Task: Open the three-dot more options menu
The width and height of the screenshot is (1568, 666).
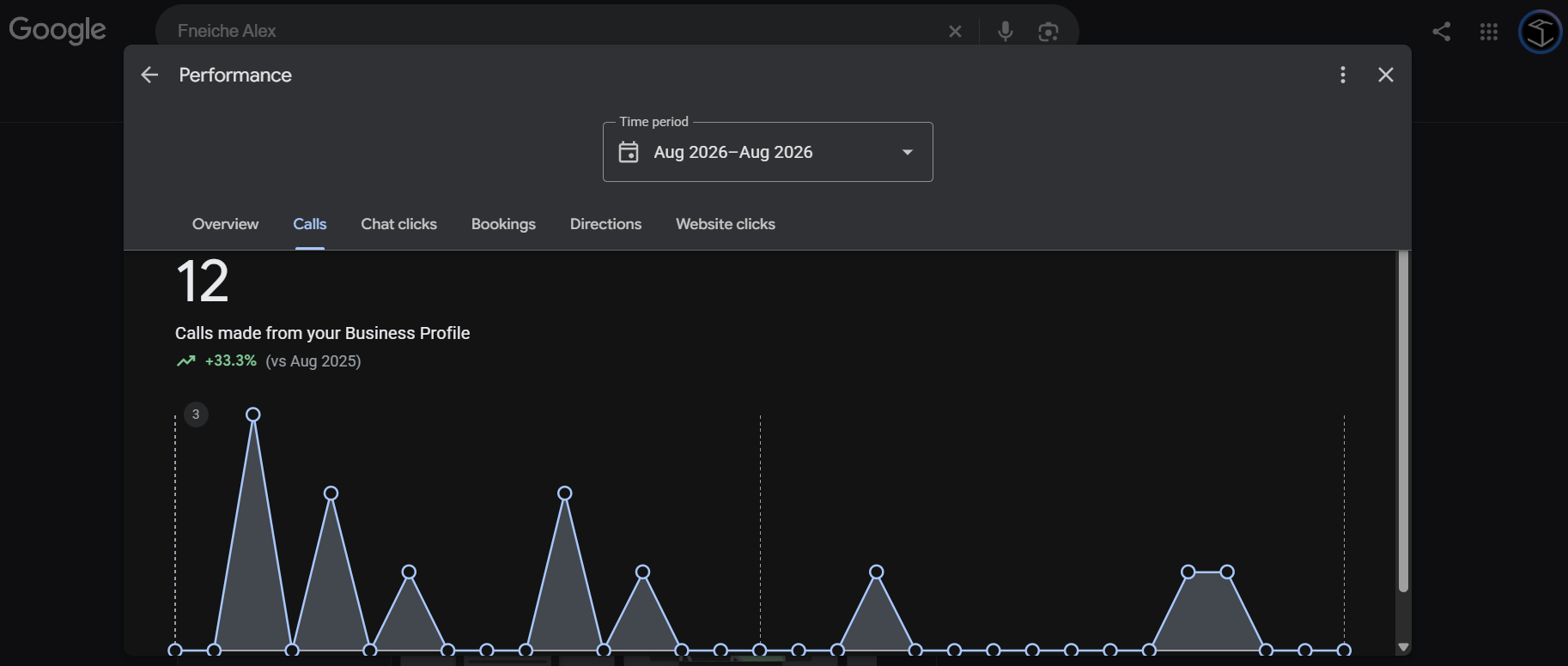Action: click(1343, 75)
